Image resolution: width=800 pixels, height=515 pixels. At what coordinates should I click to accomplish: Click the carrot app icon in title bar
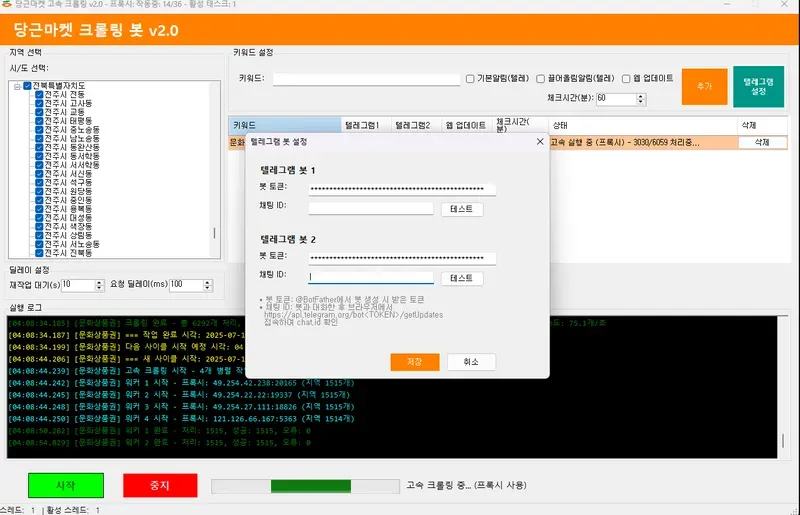click(6, 4)
